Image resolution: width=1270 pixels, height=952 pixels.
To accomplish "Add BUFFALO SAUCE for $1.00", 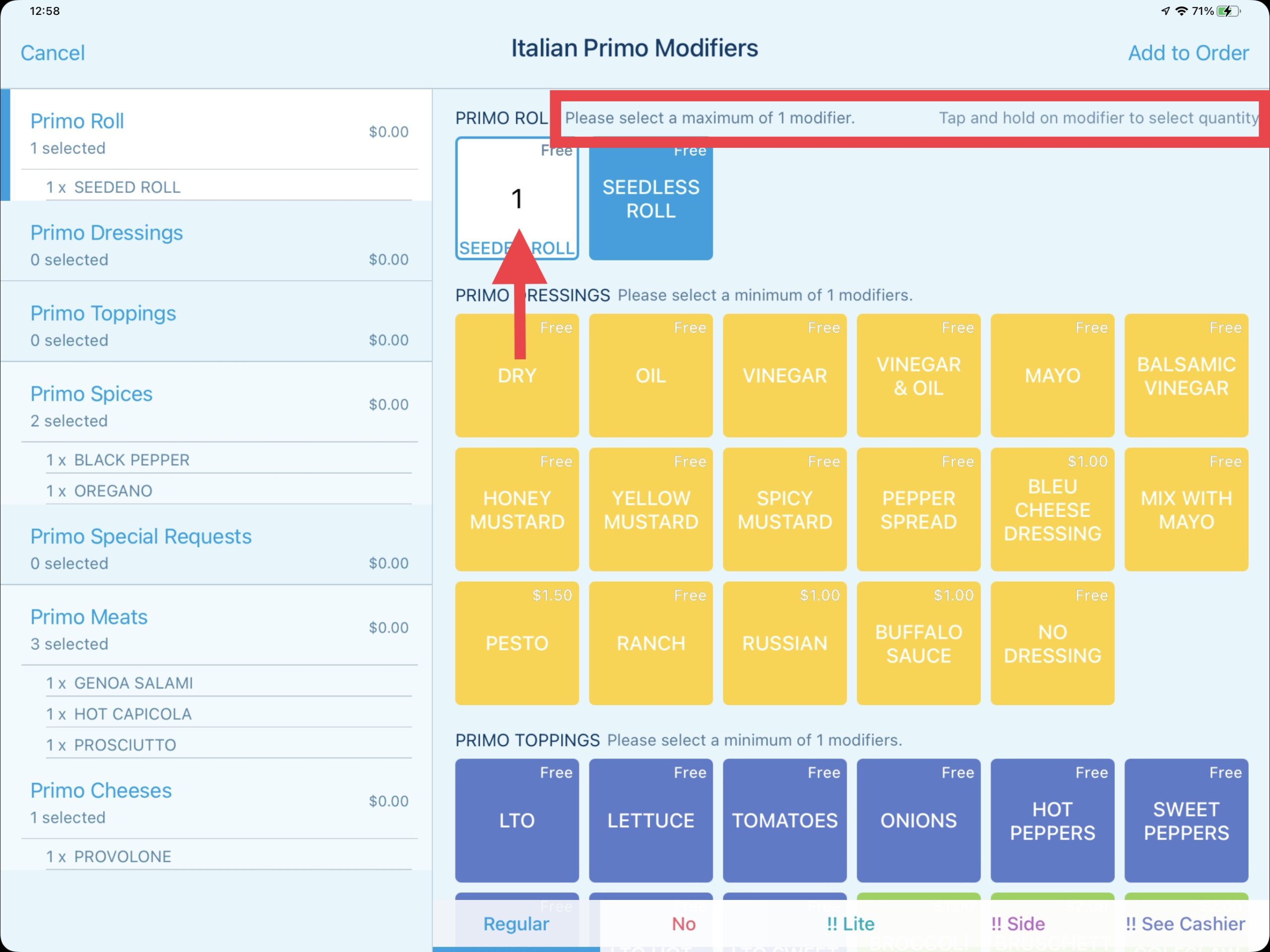I will click(x=918, y=643).
